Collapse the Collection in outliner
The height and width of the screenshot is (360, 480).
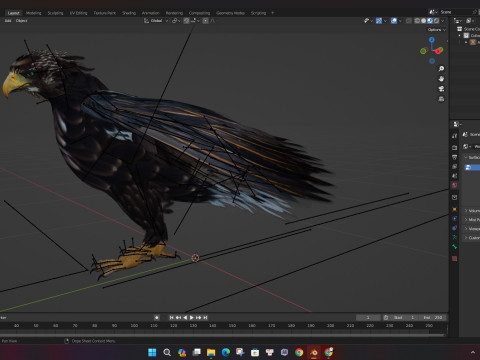coord(460,36)
